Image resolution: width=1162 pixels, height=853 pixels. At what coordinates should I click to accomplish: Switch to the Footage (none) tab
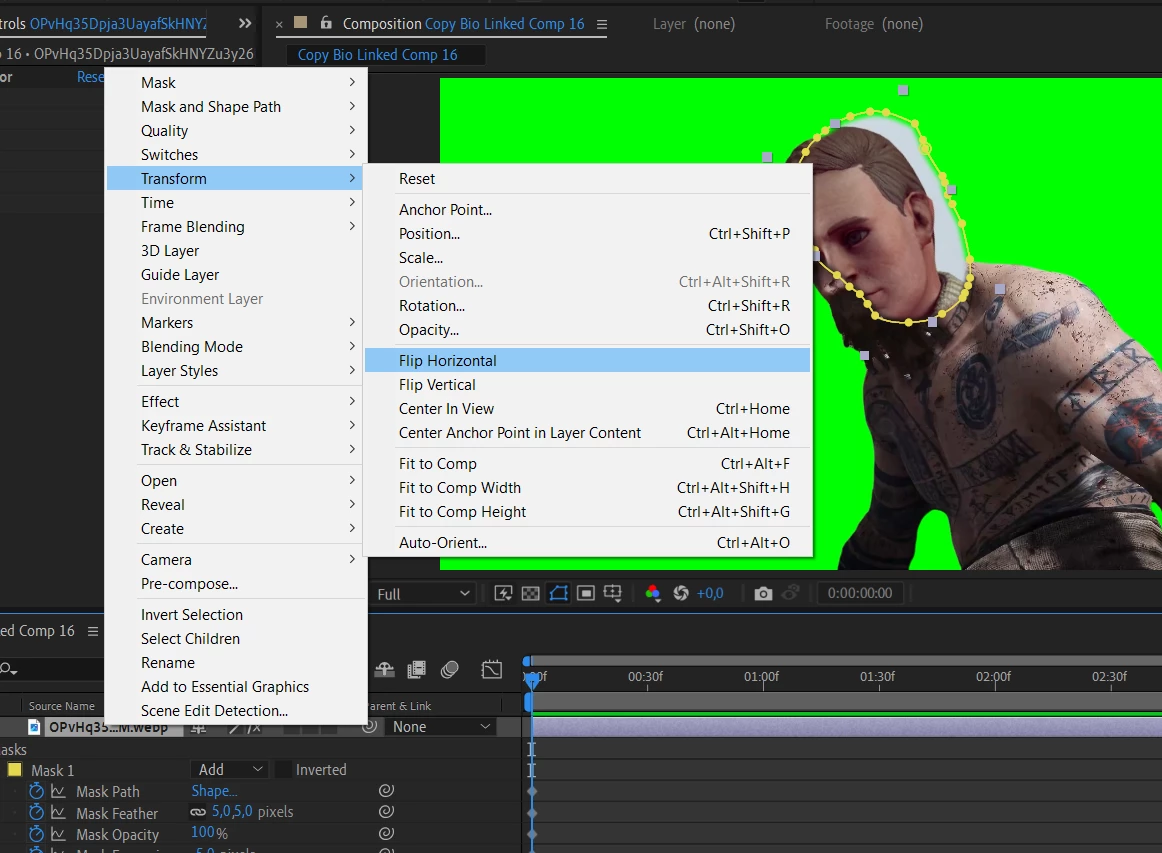click(x=874, y=24)
